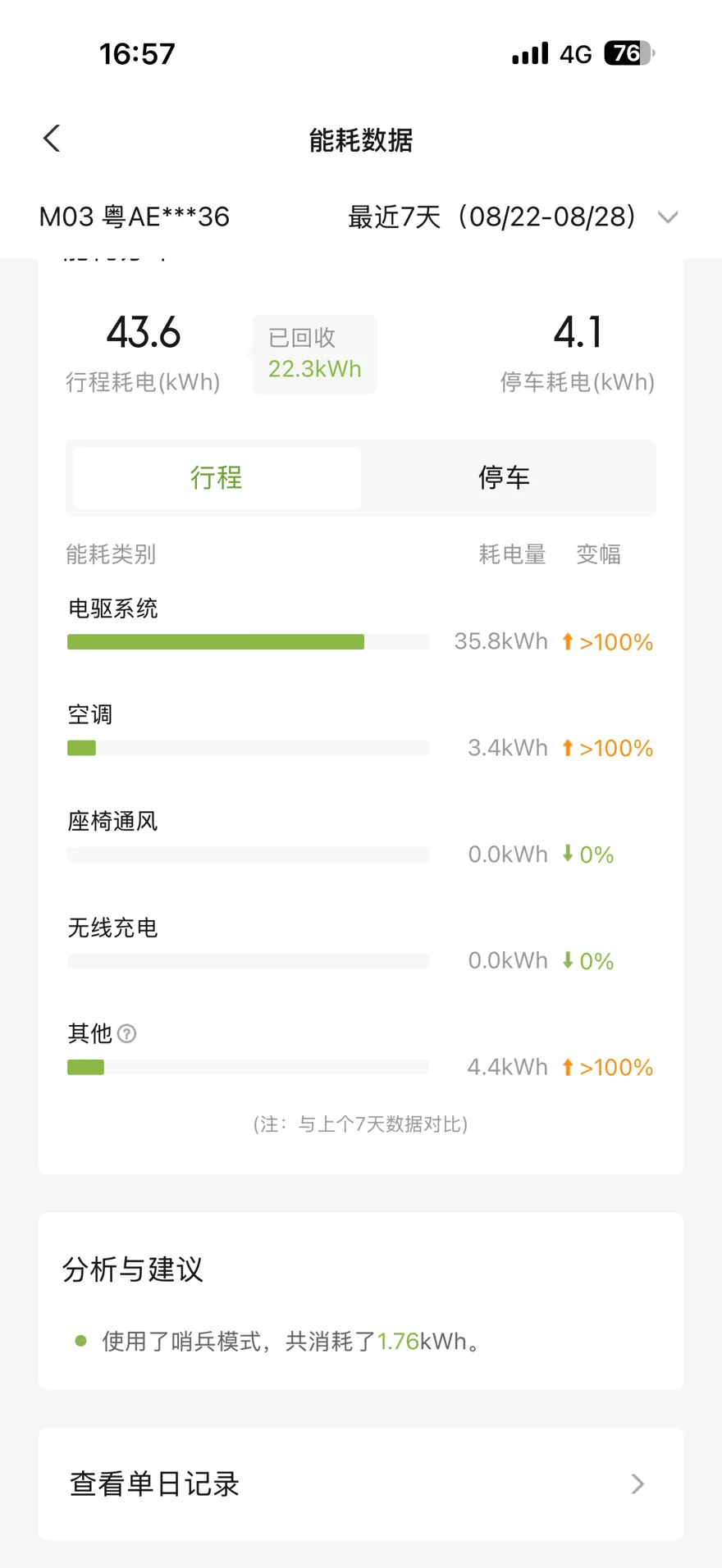Tap the orange up arrow for 空调

[567, 748]
